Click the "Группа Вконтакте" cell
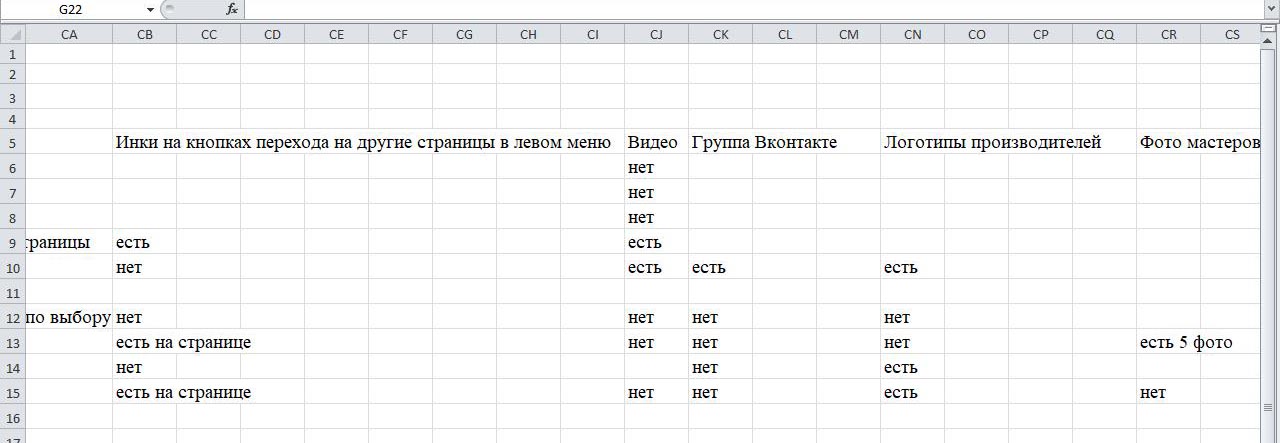The image size is (1280, 443). tap(720, 143)
